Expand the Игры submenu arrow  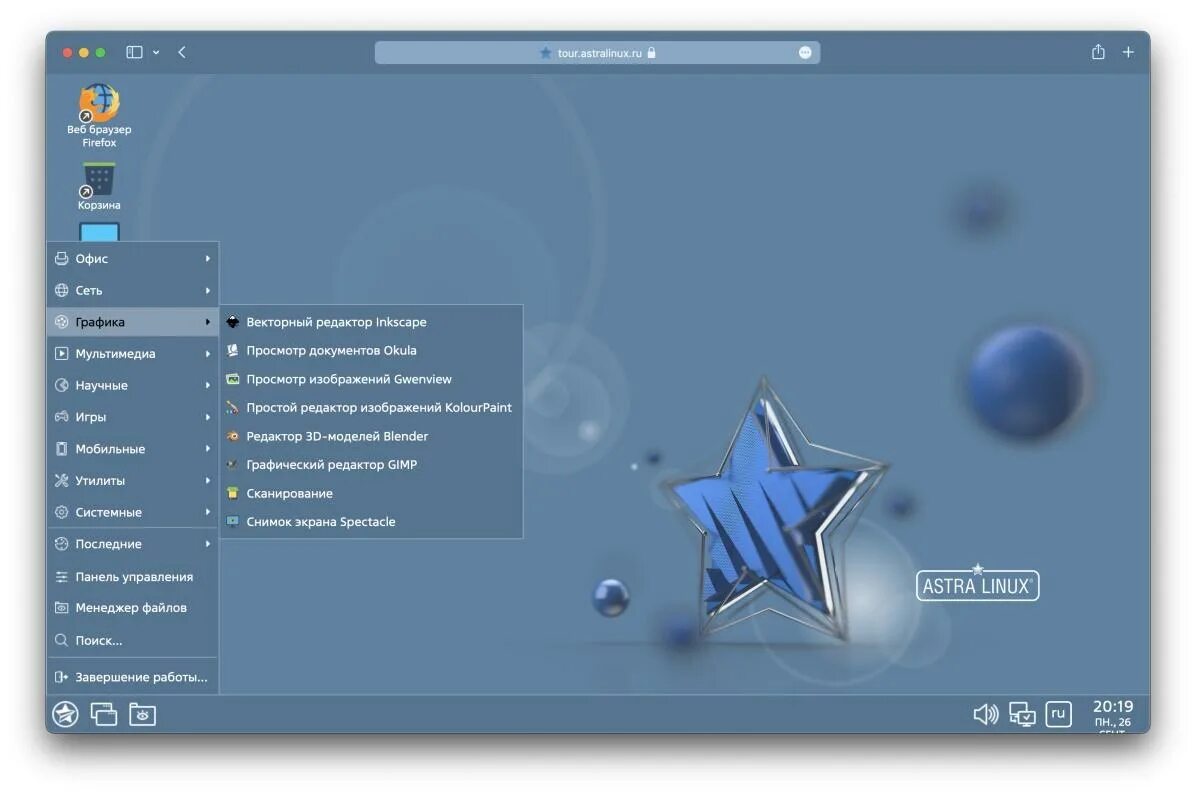[x=207, y=416]
